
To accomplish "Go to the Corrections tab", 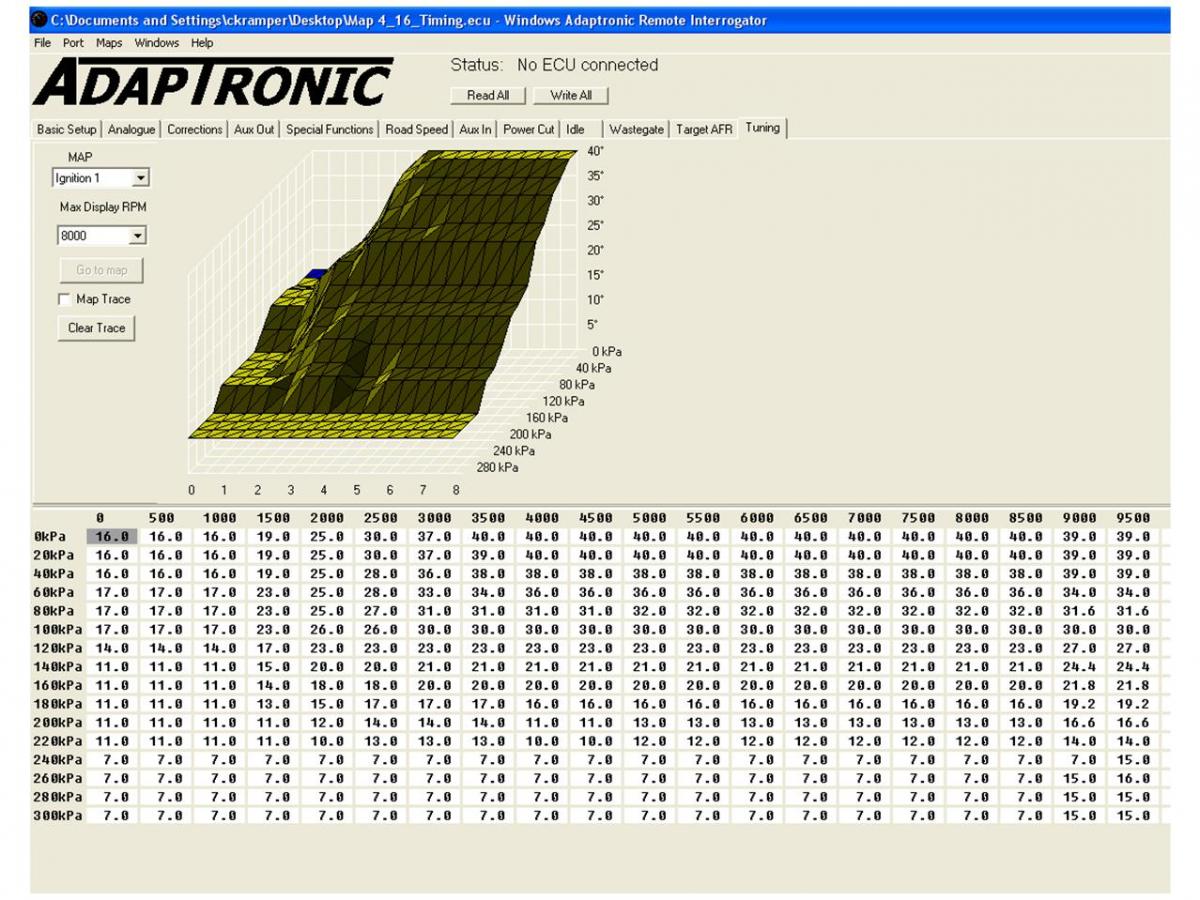I will pyautogui.click(x=194, y=129).
